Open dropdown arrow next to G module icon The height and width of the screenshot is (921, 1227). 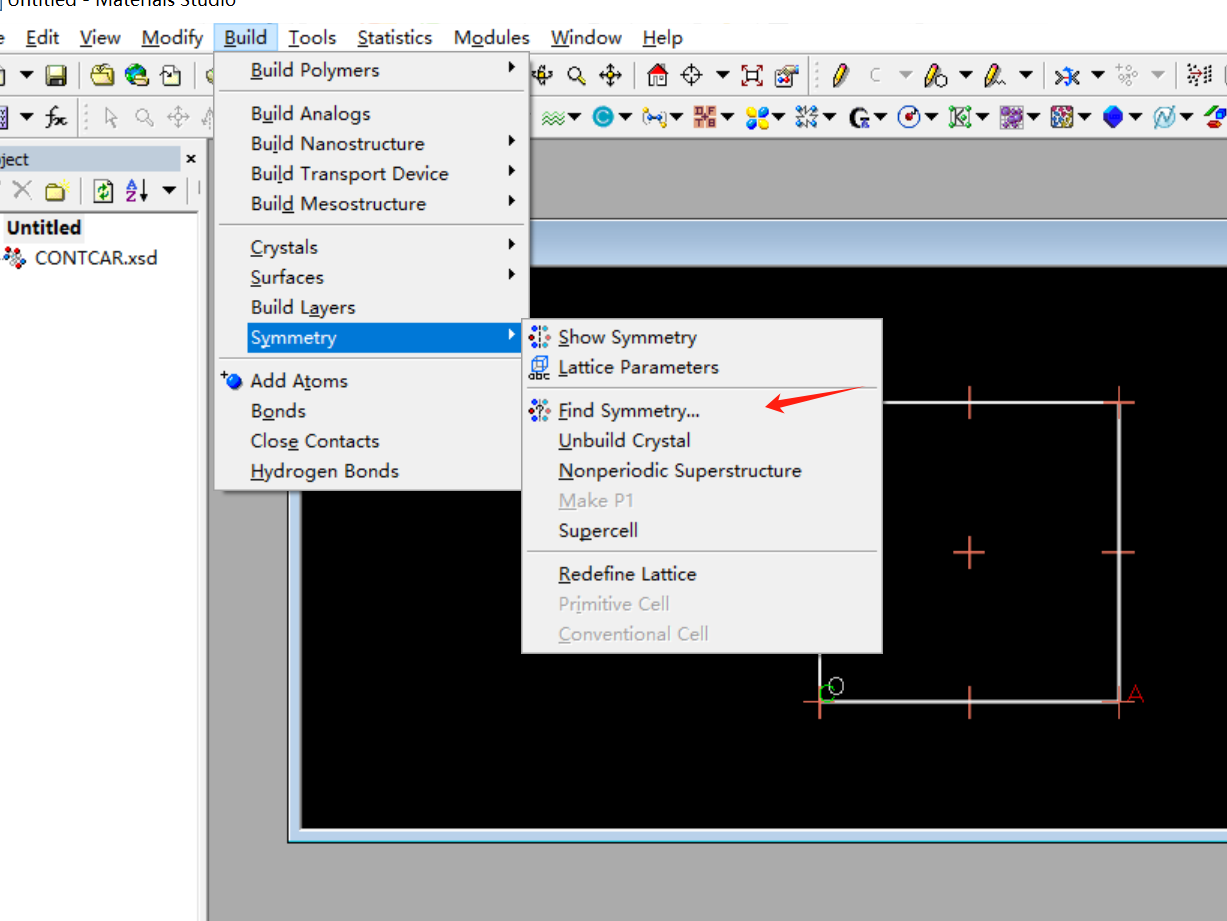coord(882,118)
